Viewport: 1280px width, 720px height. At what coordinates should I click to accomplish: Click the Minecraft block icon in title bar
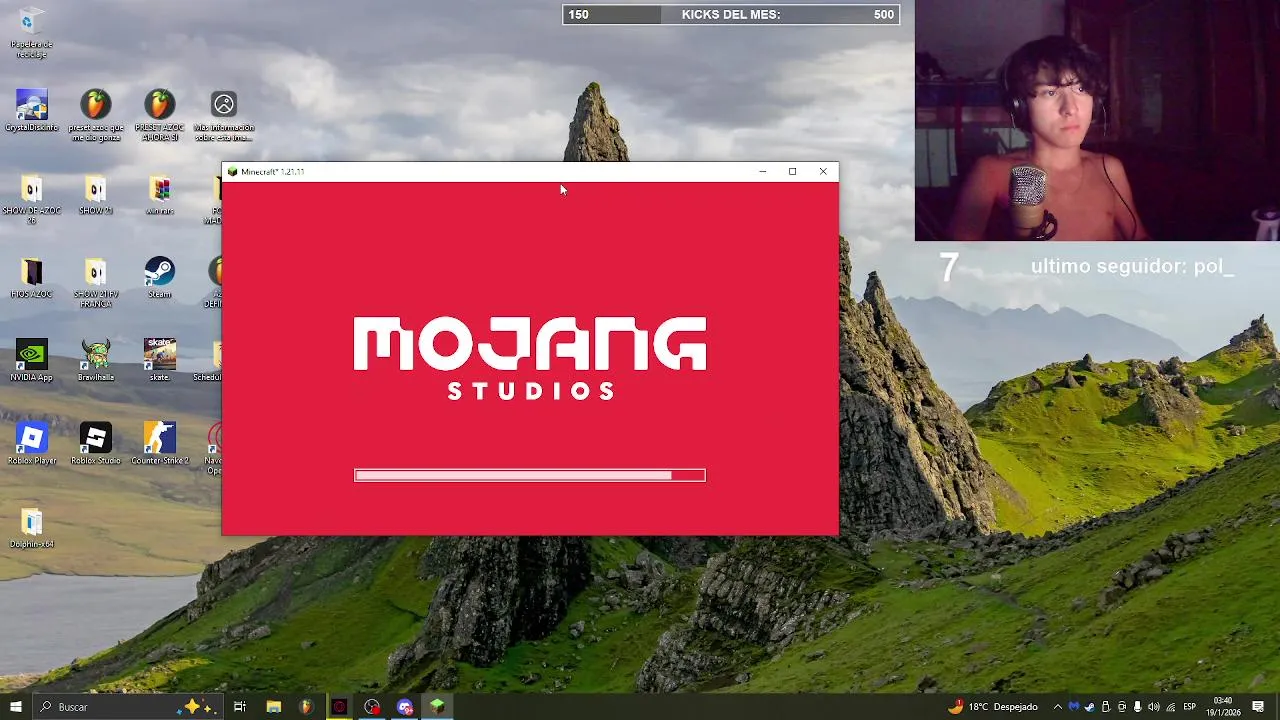click(232, 172)
